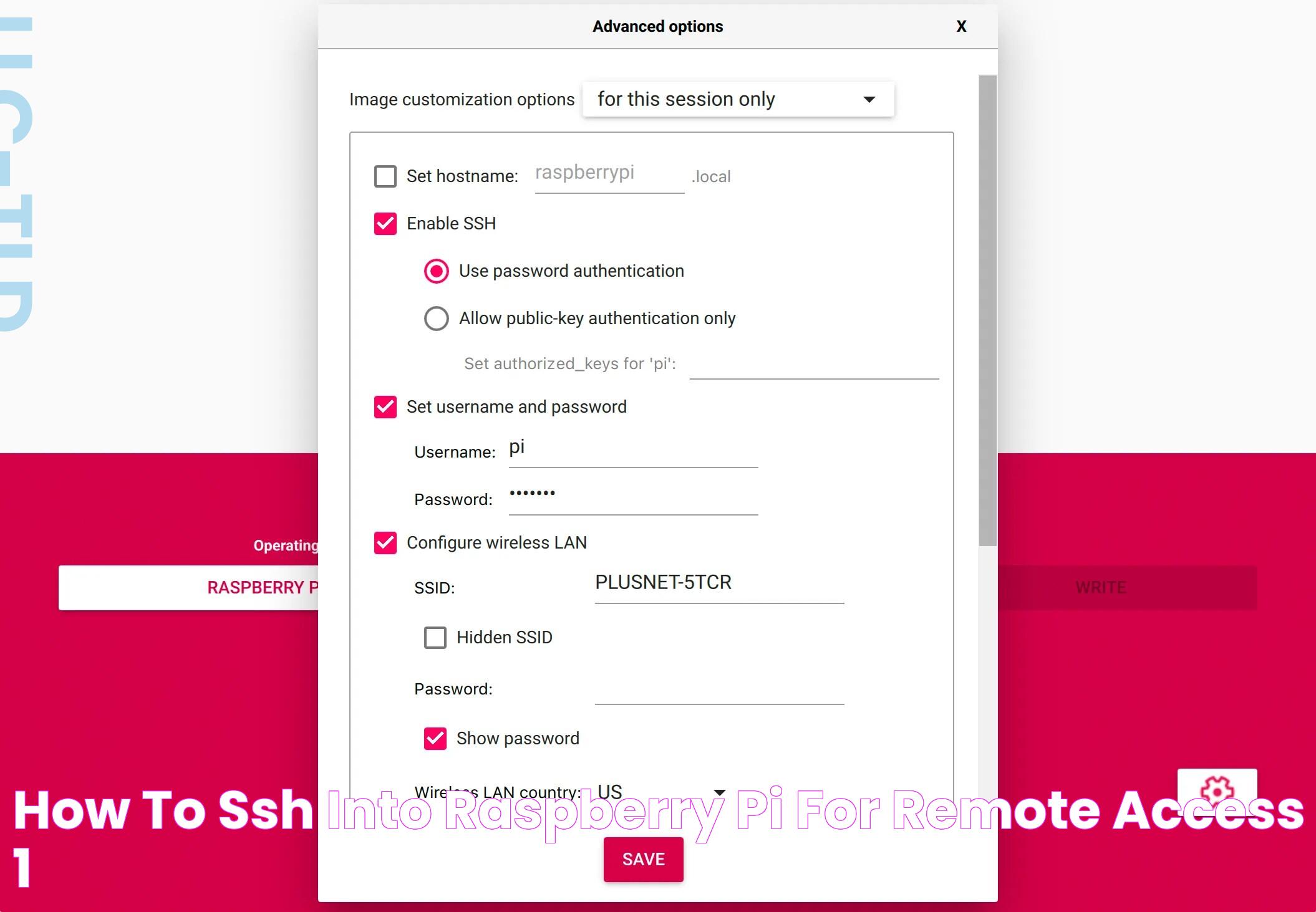Image resolution: width=1316 pixels, height=912 pixels.
Task: Click the Configure wireless LAN checkbox icon
Action: (x=387, y=543)
